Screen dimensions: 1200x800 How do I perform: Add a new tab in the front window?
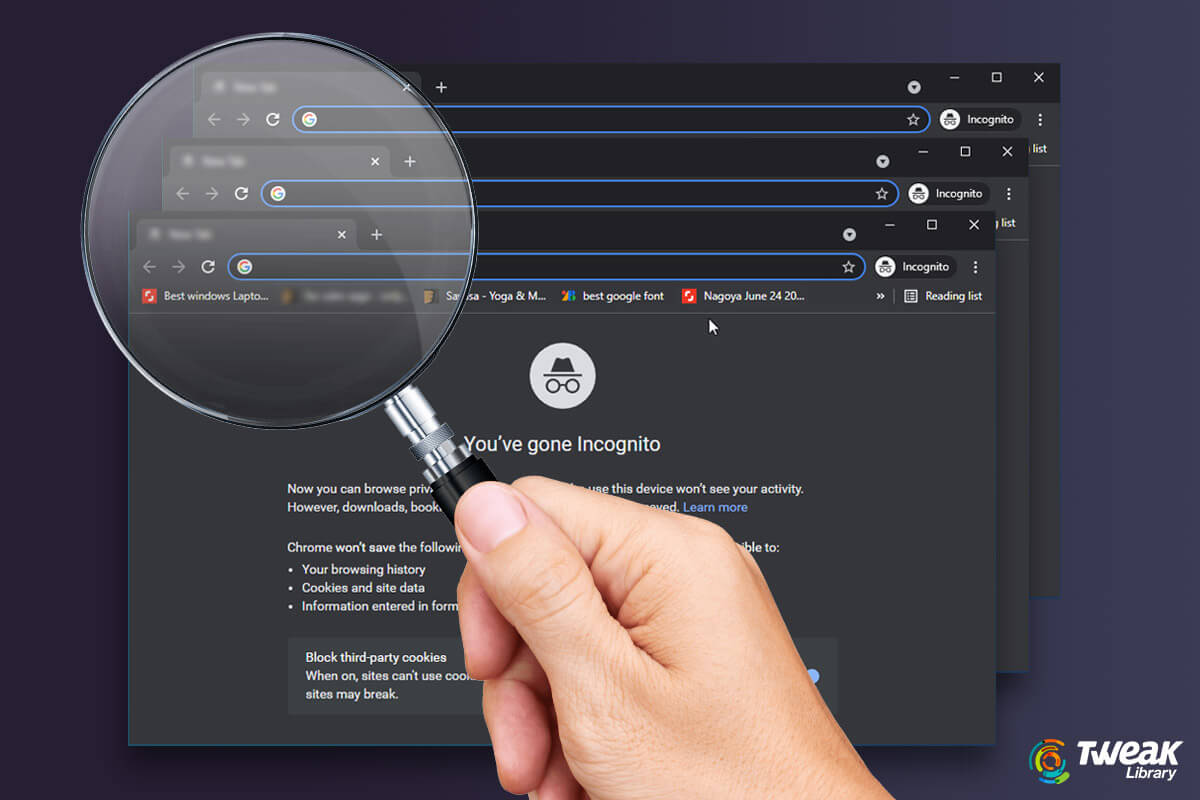tap(376, 235)
